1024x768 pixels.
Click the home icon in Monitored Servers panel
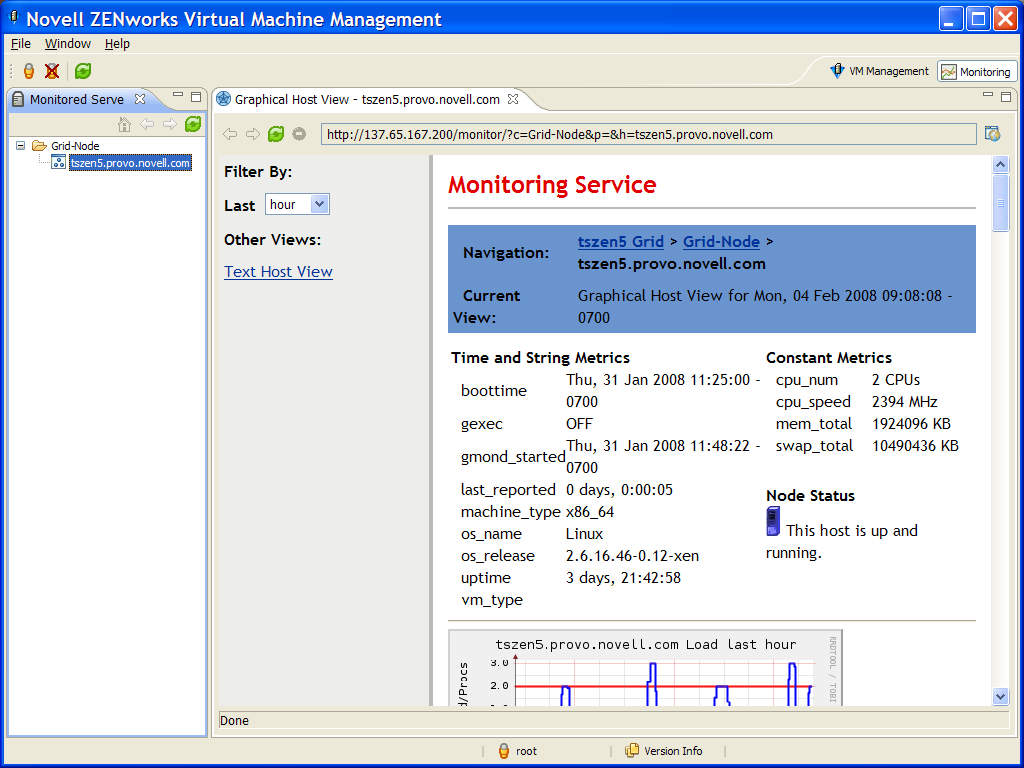(x=125, y=124)
